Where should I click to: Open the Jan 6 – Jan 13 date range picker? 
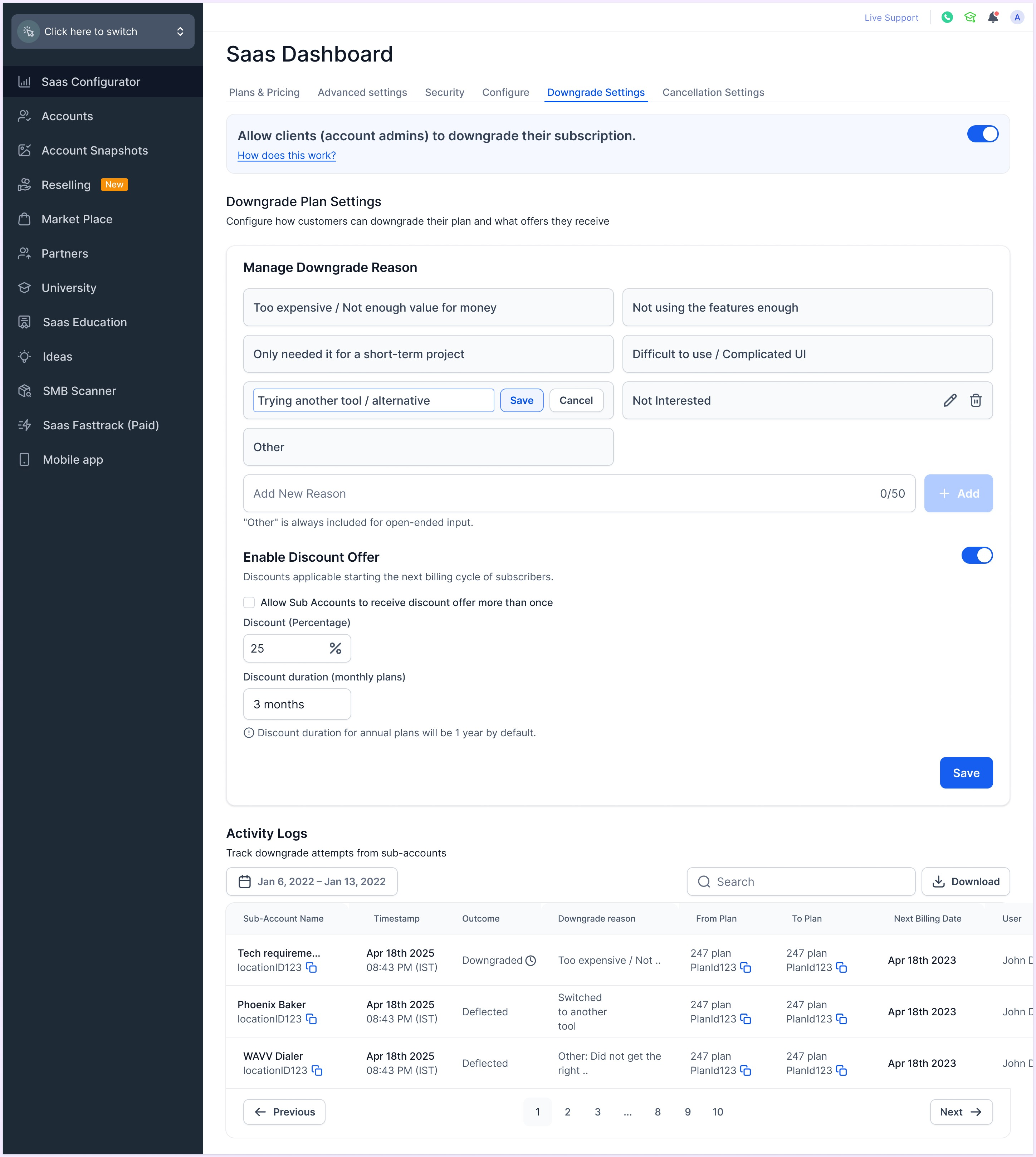[311, 882]
